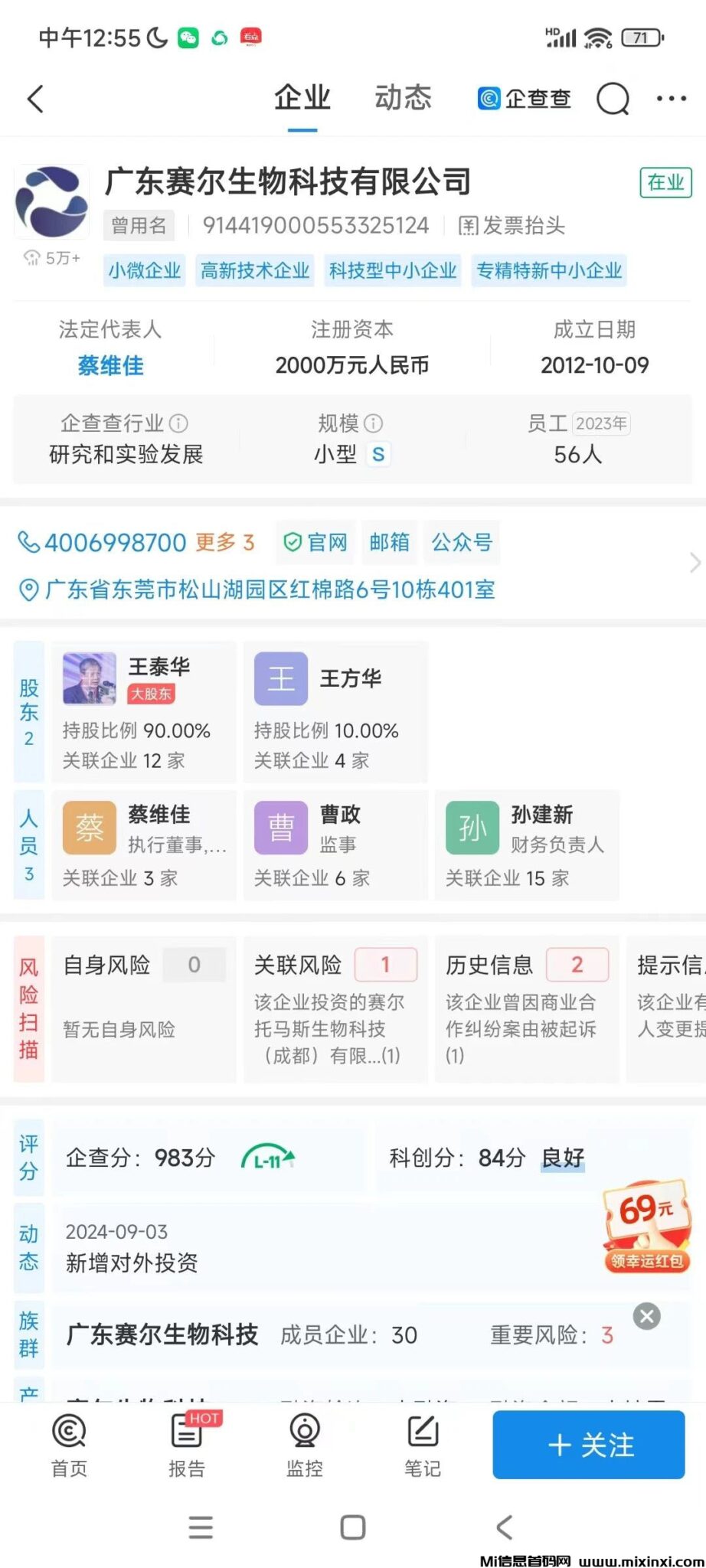Tap the back arrow at top left

(x=35, y=99)
